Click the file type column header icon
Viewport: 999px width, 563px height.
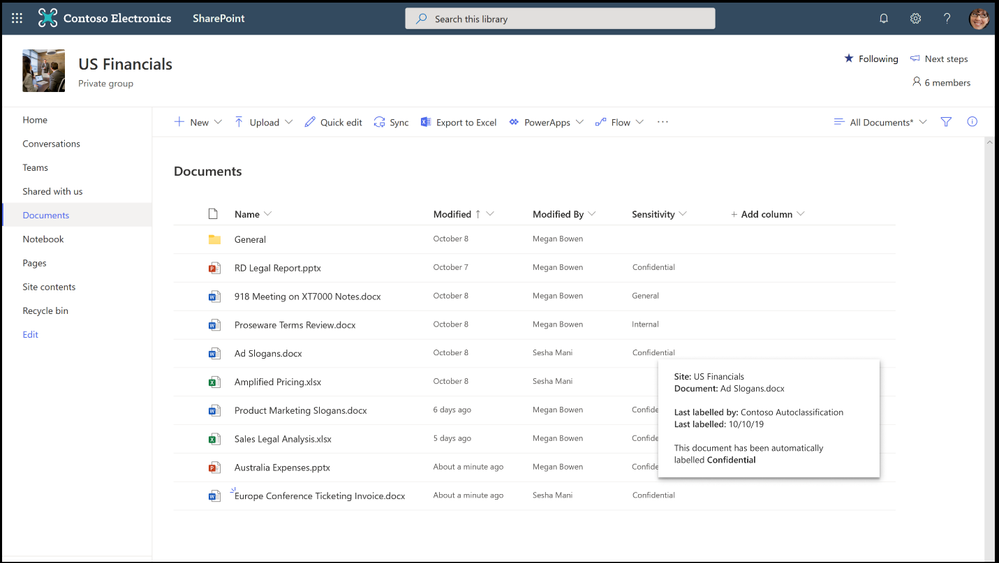213,214
